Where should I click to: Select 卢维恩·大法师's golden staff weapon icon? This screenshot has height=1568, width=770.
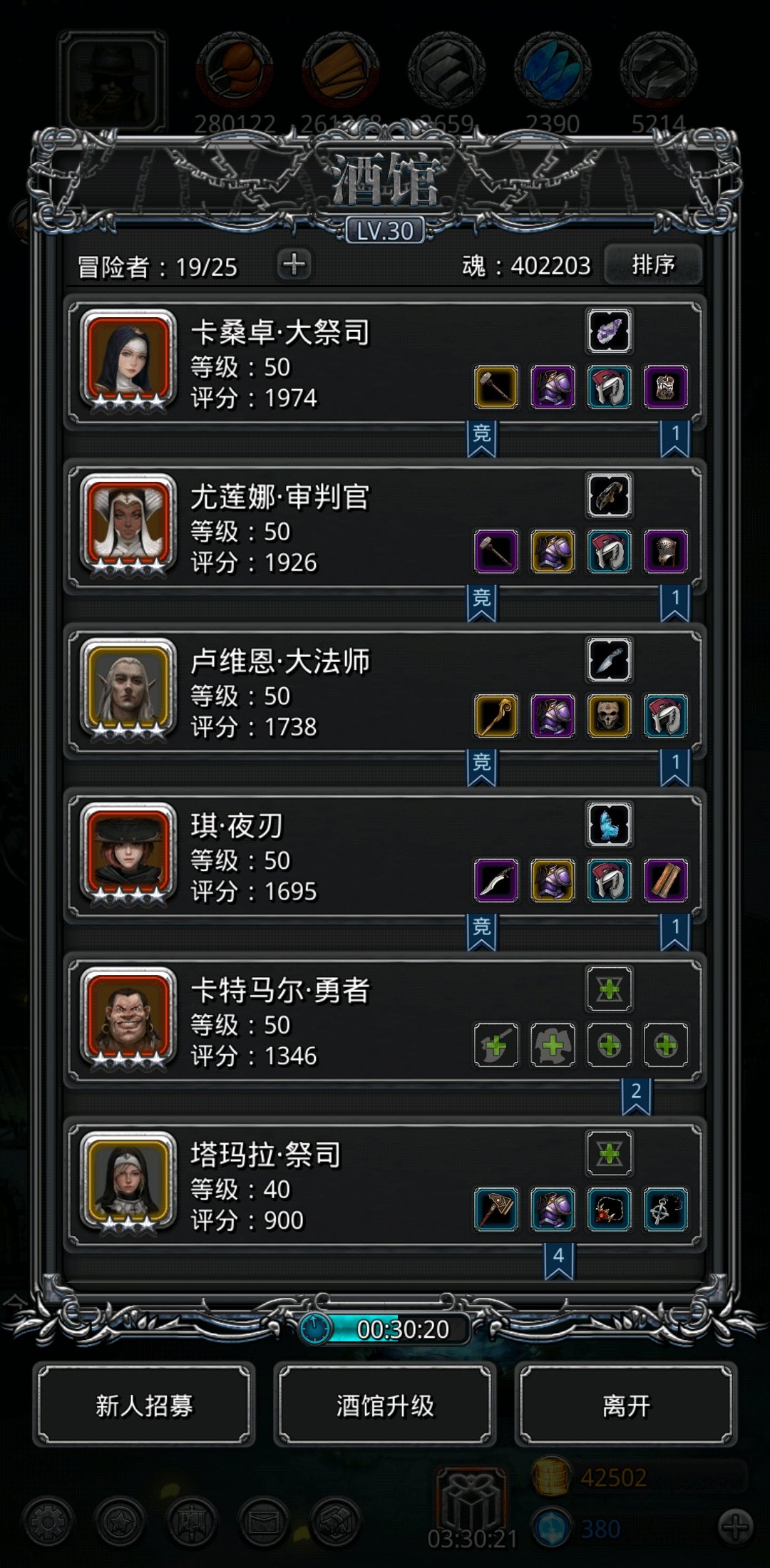tap(496, 716)
